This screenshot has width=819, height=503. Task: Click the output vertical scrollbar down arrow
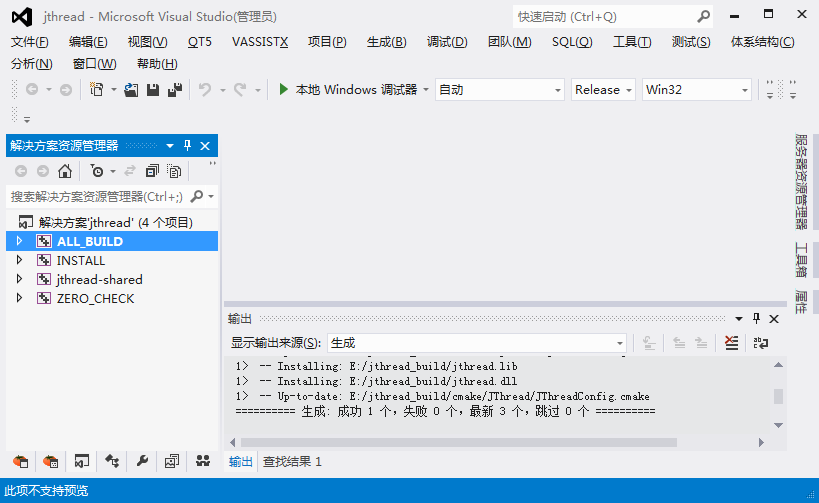point(778,425)
